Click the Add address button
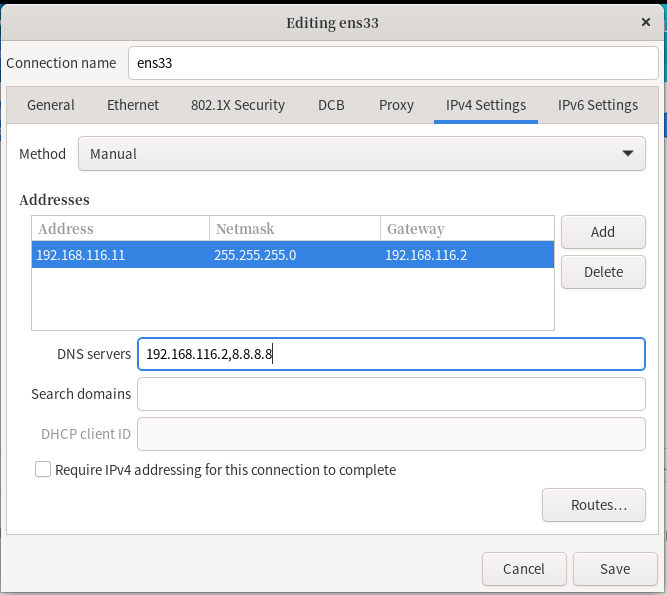 coord(602,232)
